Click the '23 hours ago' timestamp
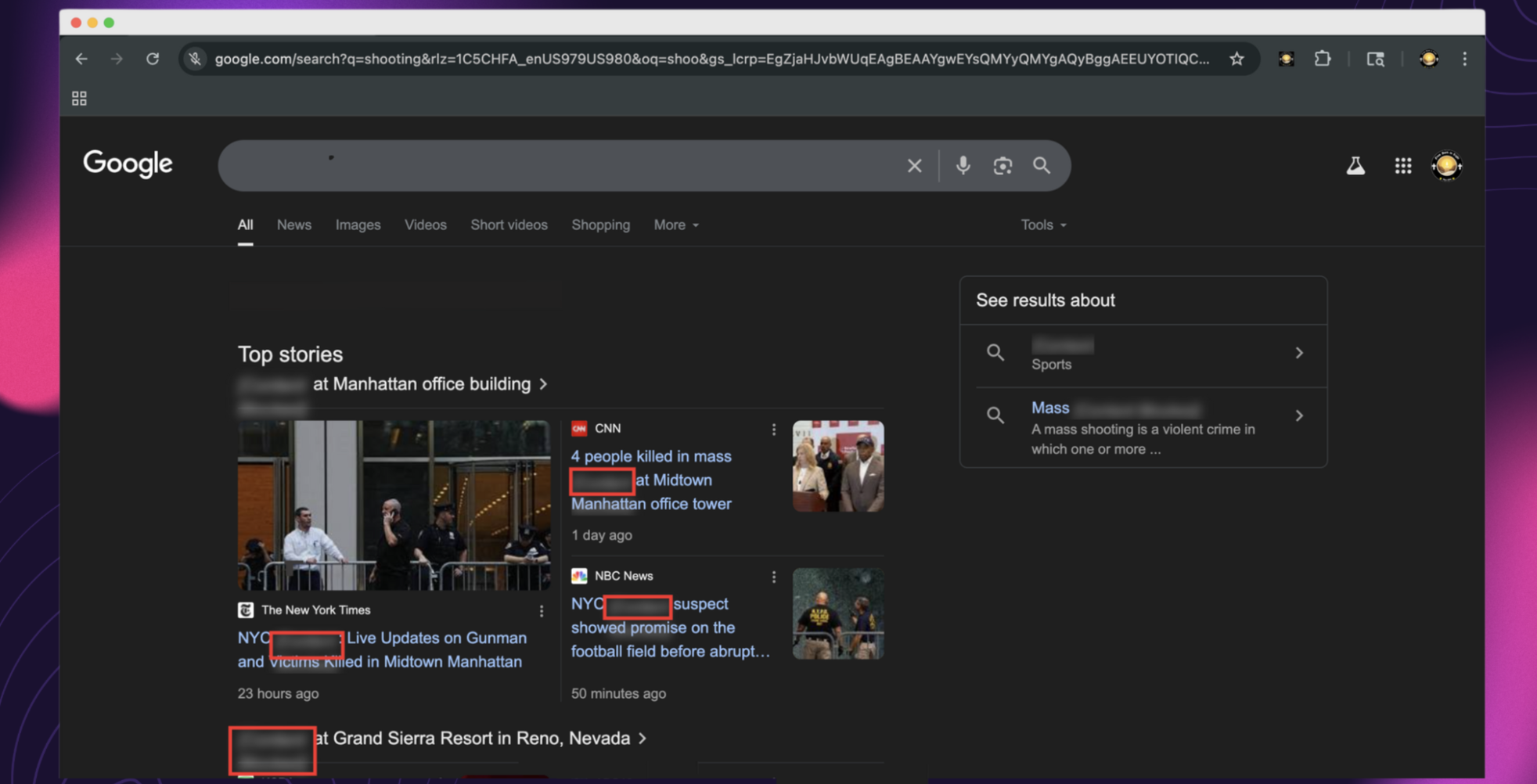 pyautogui.click(x=278, y=693)
